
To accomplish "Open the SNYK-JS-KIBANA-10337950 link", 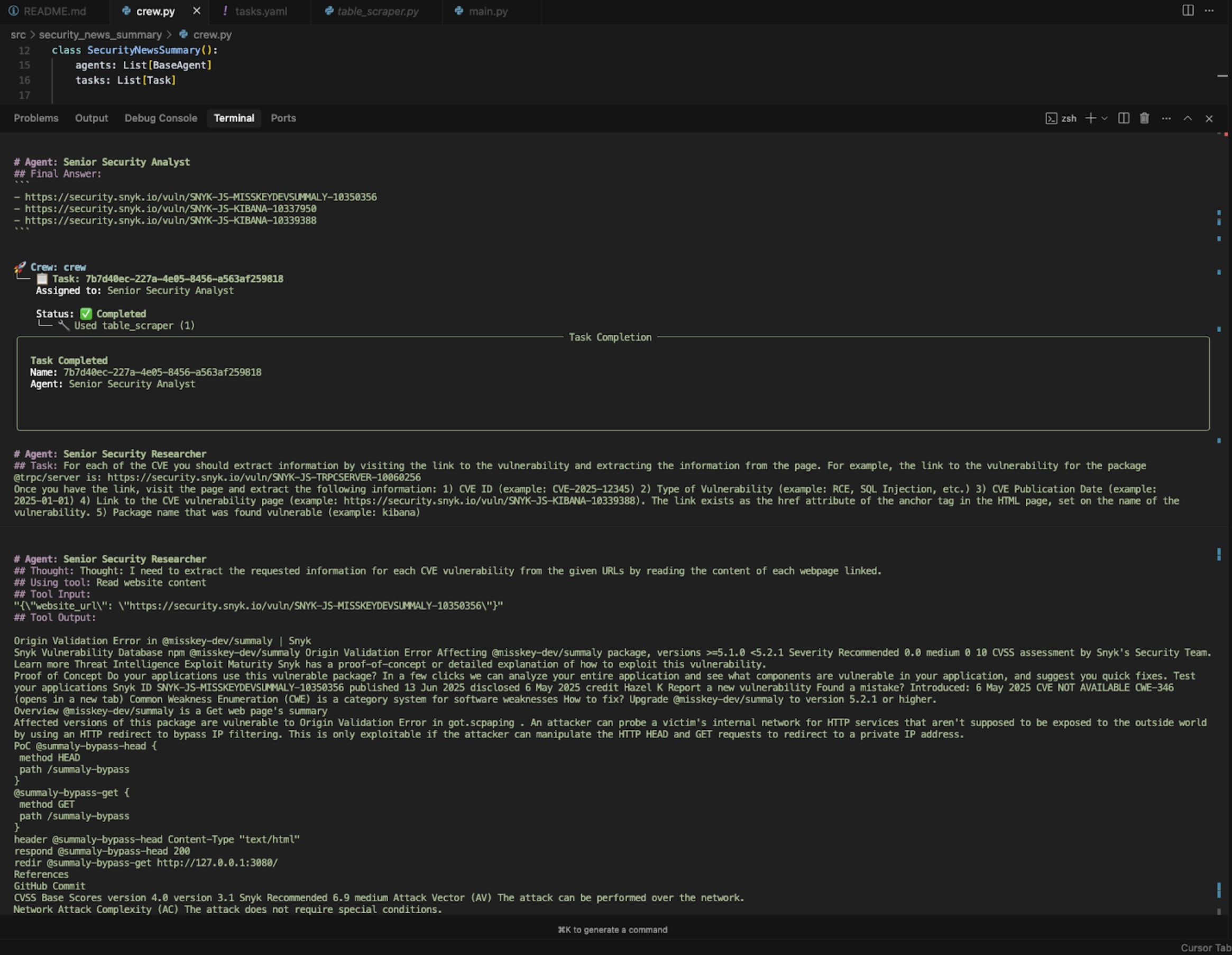I will click(170, 209).
